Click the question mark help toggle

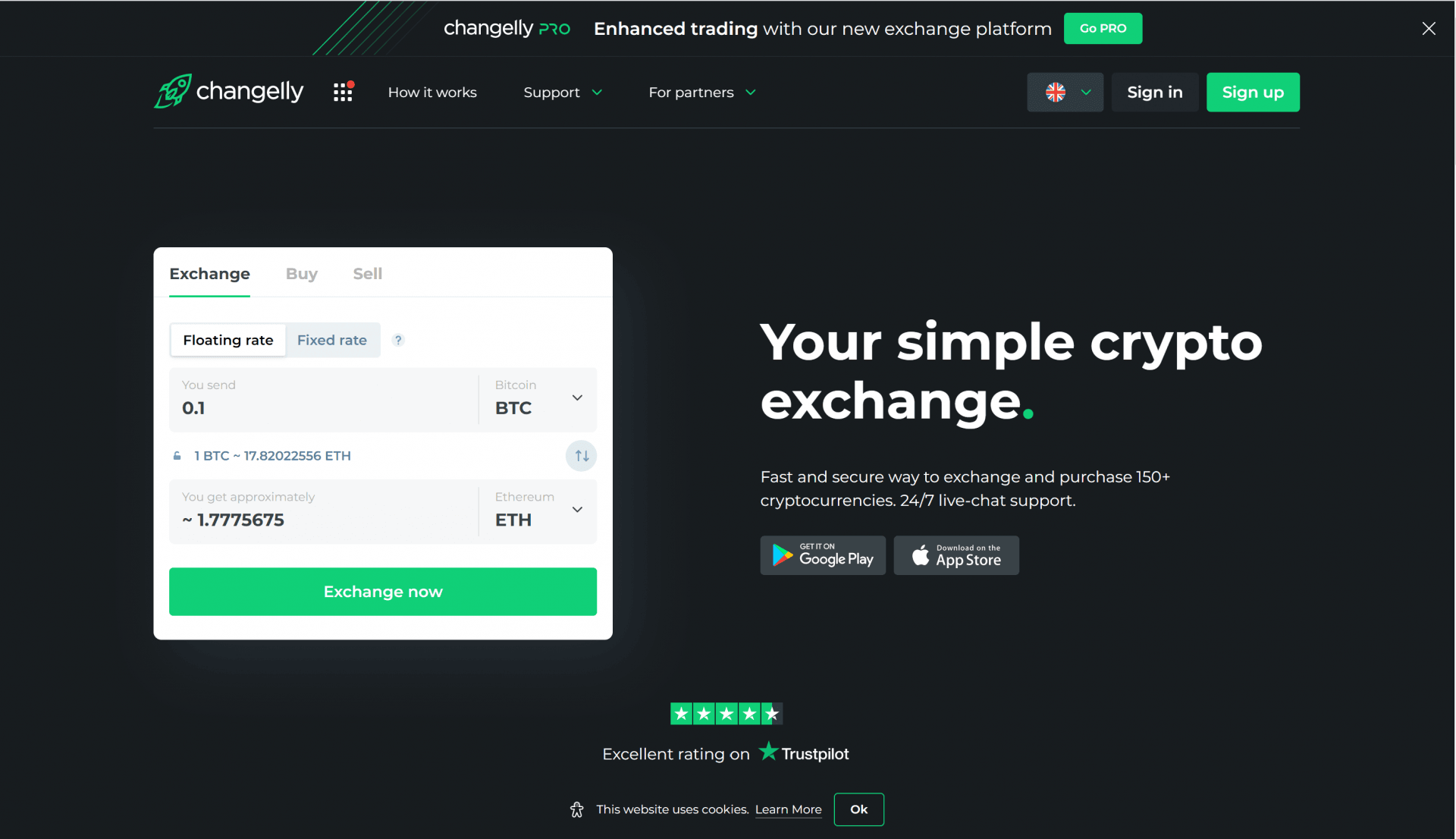point(397,340)
